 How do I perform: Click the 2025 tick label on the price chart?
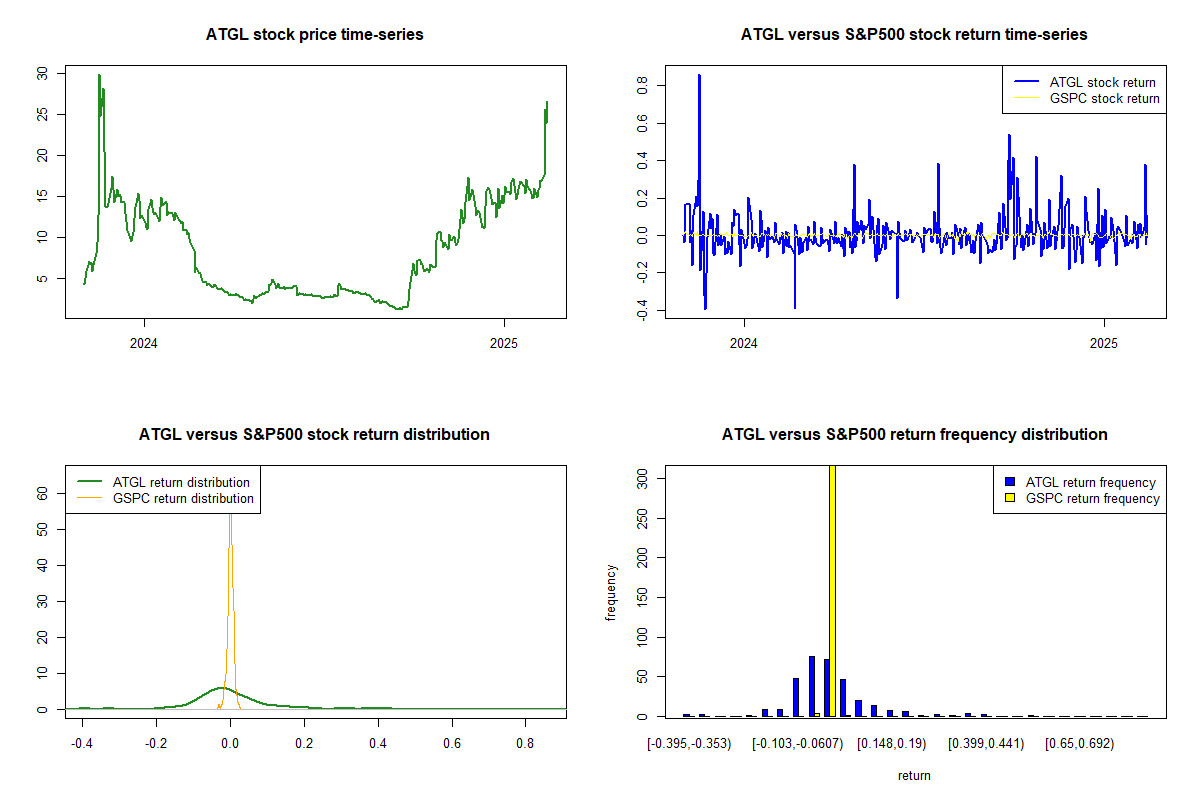click(x=504, y=340)
